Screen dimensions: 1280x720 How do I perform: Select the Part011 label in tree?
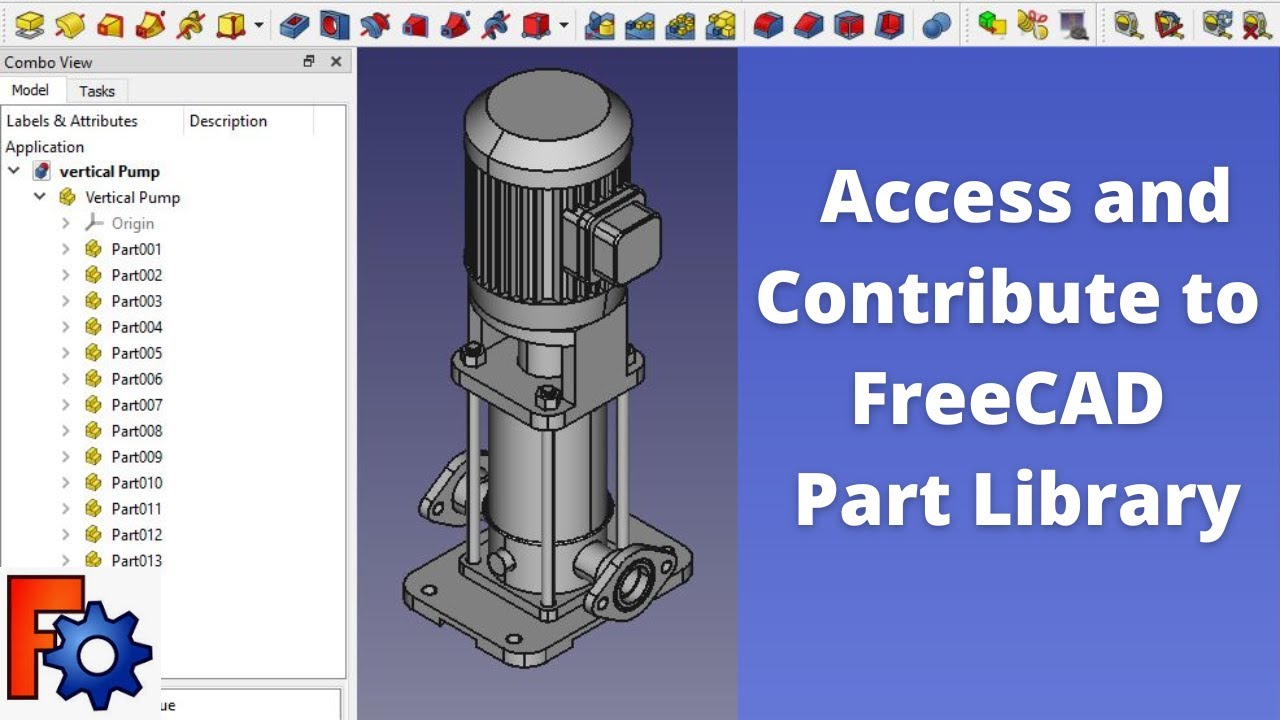click(x=136, y=509)
